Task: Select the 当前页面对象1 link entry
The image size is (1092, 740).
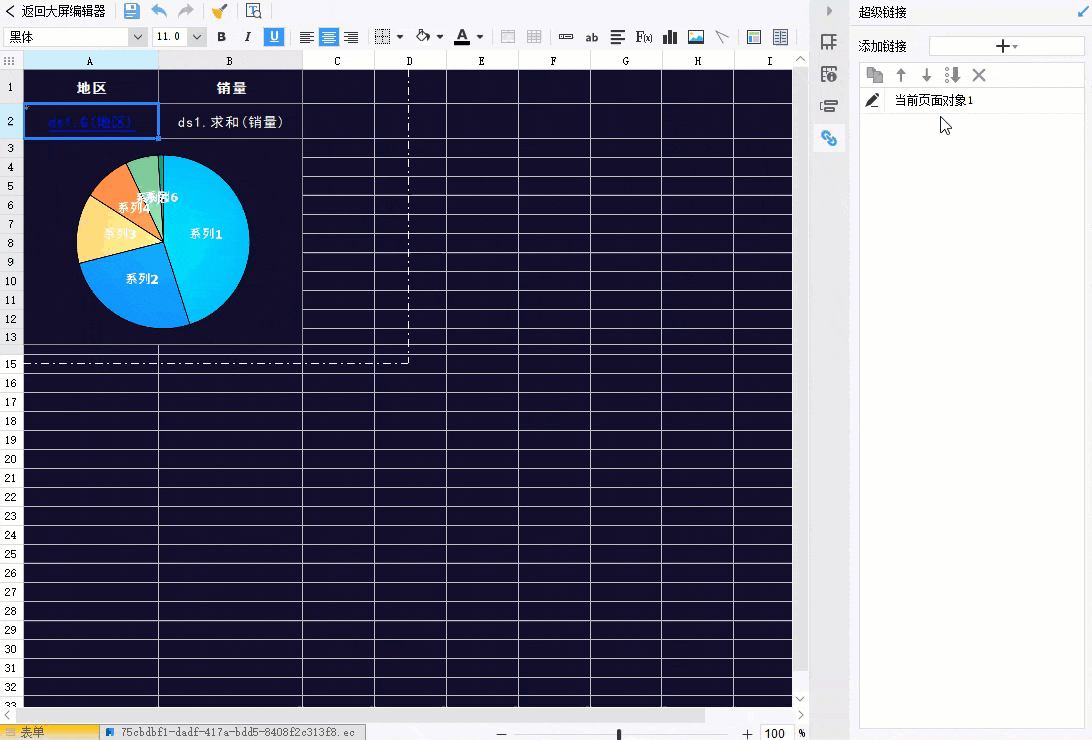Action: pyautogui.click(x=933, y=100)
